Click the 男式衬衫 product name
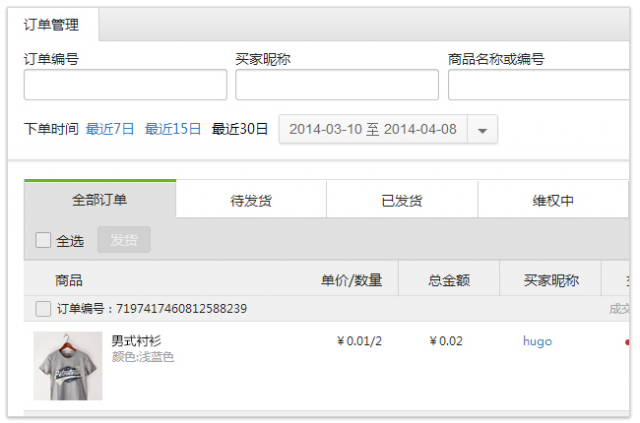Image resolution: width=640 pixels, height=423 pixels. (x=138, y=342)
